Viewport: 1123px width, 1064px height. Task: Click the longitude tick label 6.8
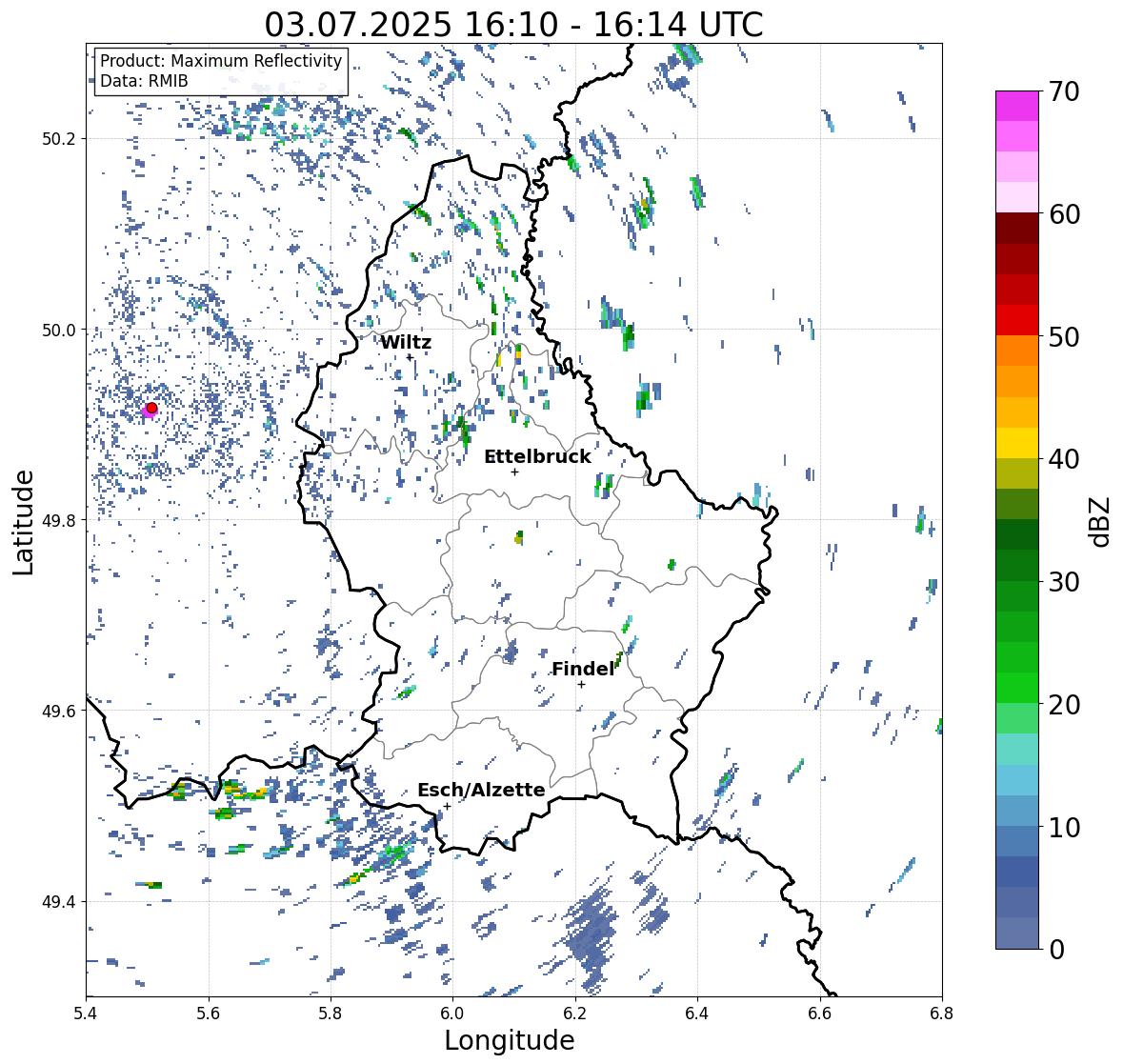coord(941,1013)
